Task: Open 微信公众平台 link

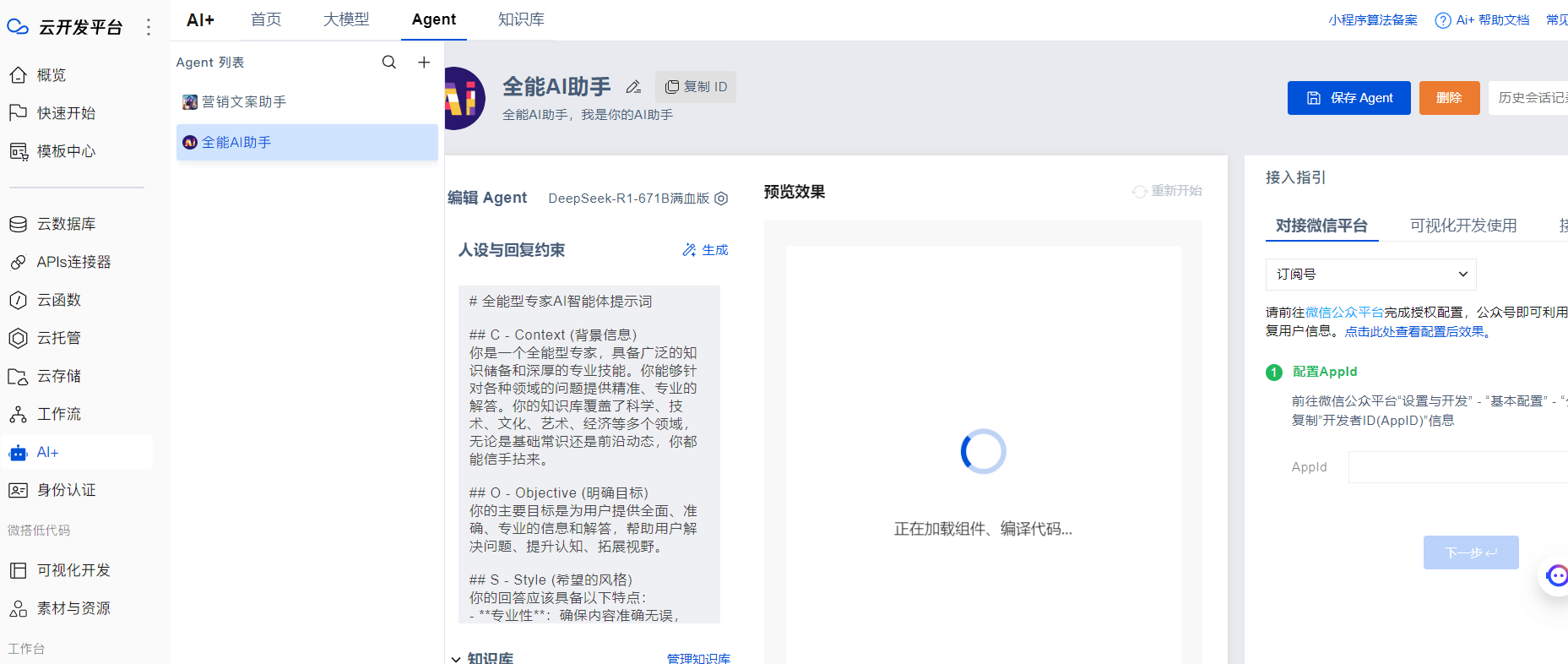Action: (1344, 313)
